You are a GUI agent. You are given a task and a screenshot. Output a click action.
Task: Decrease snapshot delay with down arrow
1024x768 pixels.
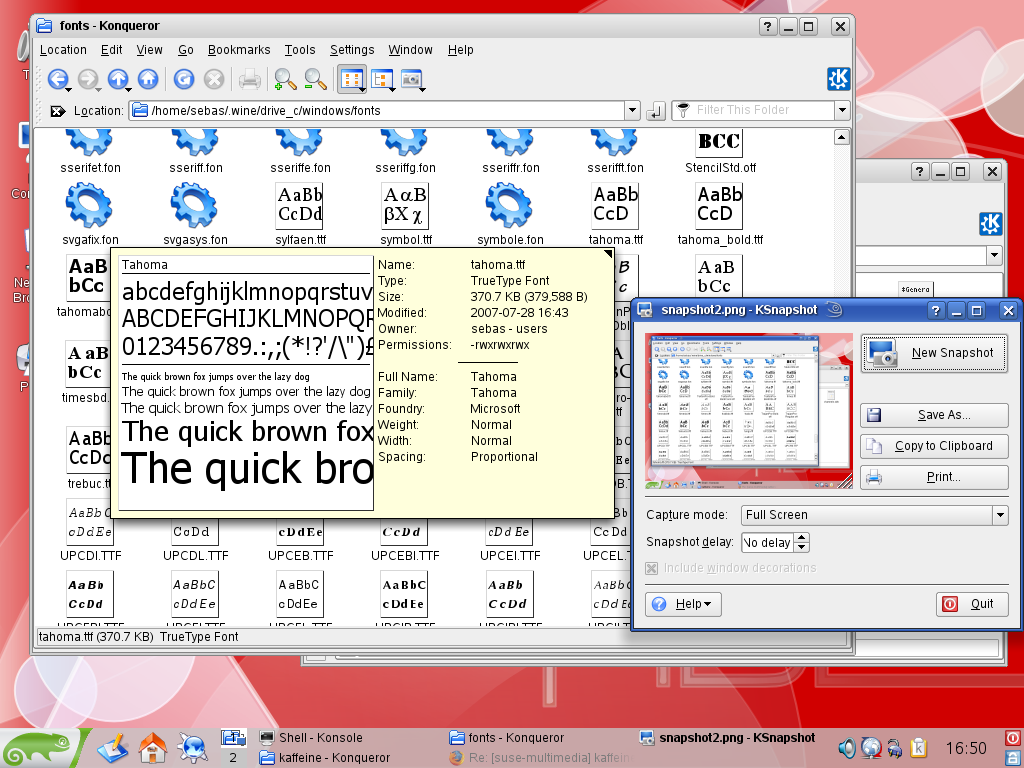[802, 547]
